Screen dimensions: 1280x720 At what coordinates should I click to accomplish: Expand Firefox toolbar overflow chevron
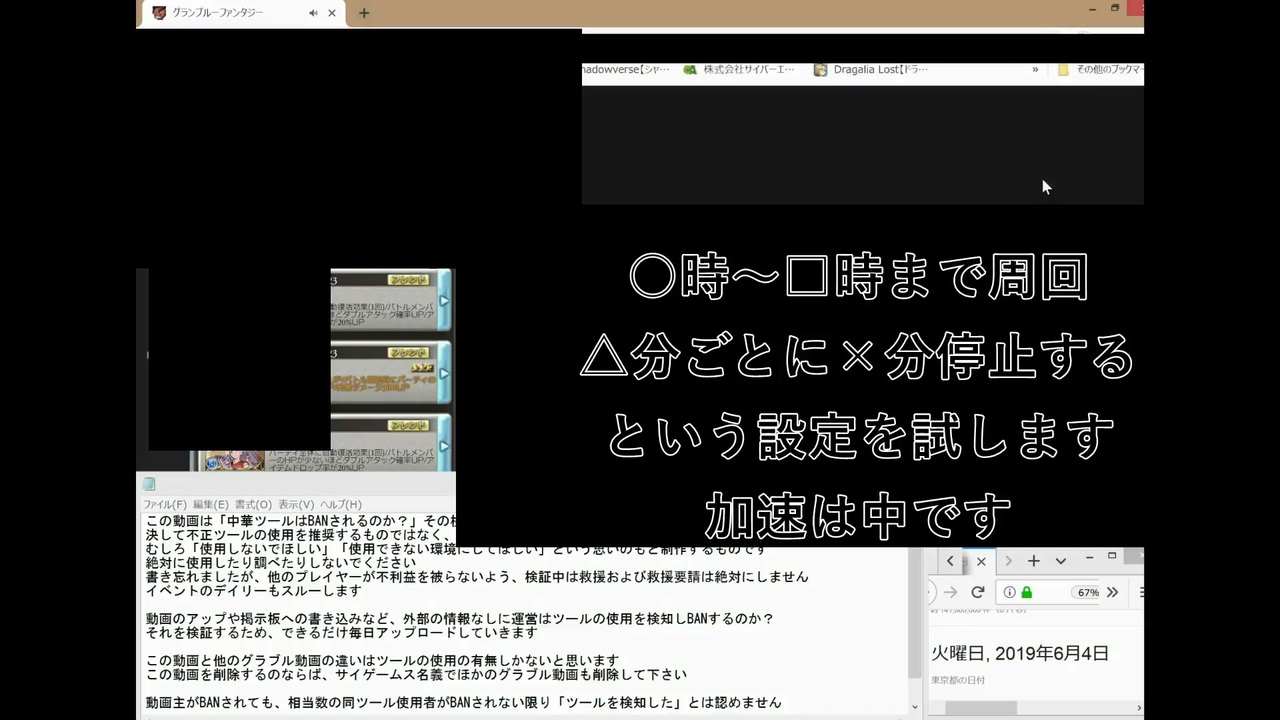1112,592
